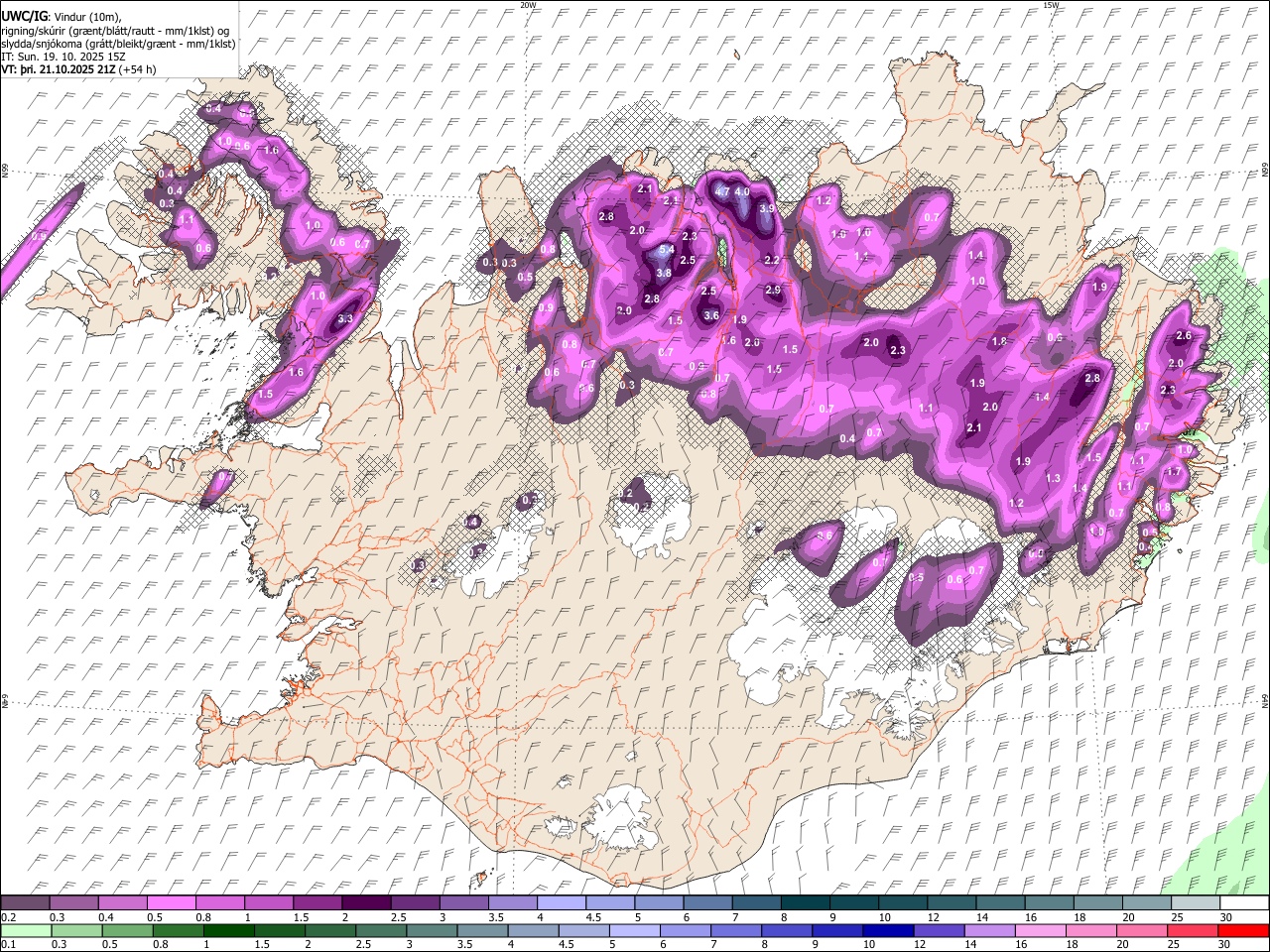Click the bright red rain swatch after 30
The height and width of the screenshot is (952, 1270).
coord(1242,930)
